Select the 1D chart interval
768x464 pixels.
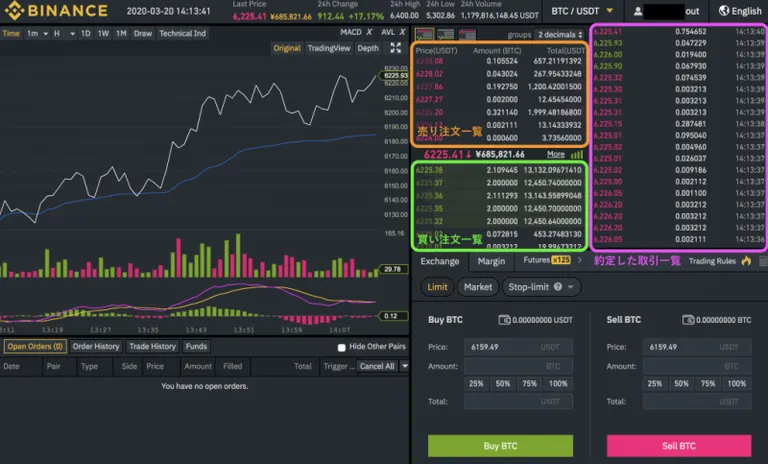pyautogui.click(x=85, y=33)
